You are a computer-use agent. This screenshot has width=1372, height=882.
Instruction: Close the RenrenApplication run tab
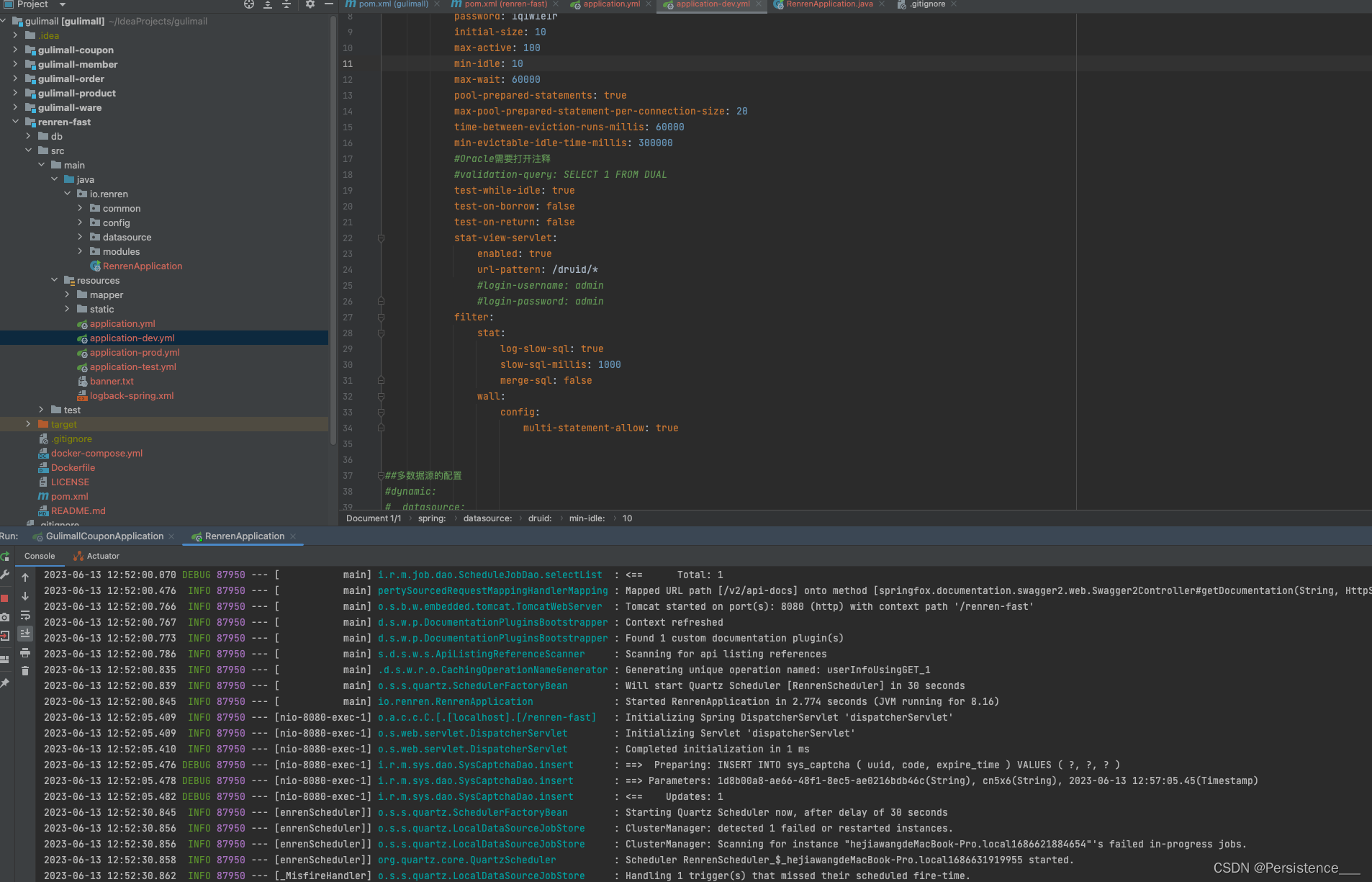tap(293, 536)
